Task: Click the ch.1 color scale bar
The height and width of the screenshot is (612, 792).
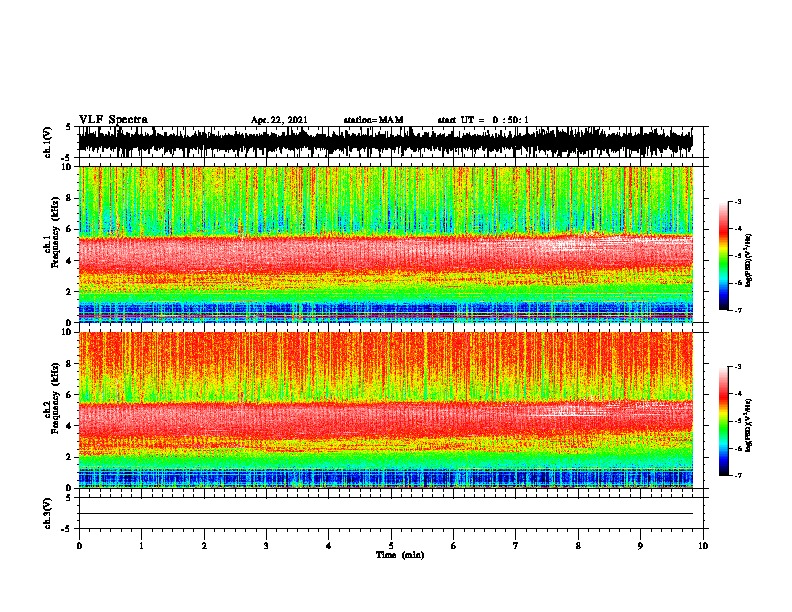Action: pyautogui.click(x=723, y=256)
